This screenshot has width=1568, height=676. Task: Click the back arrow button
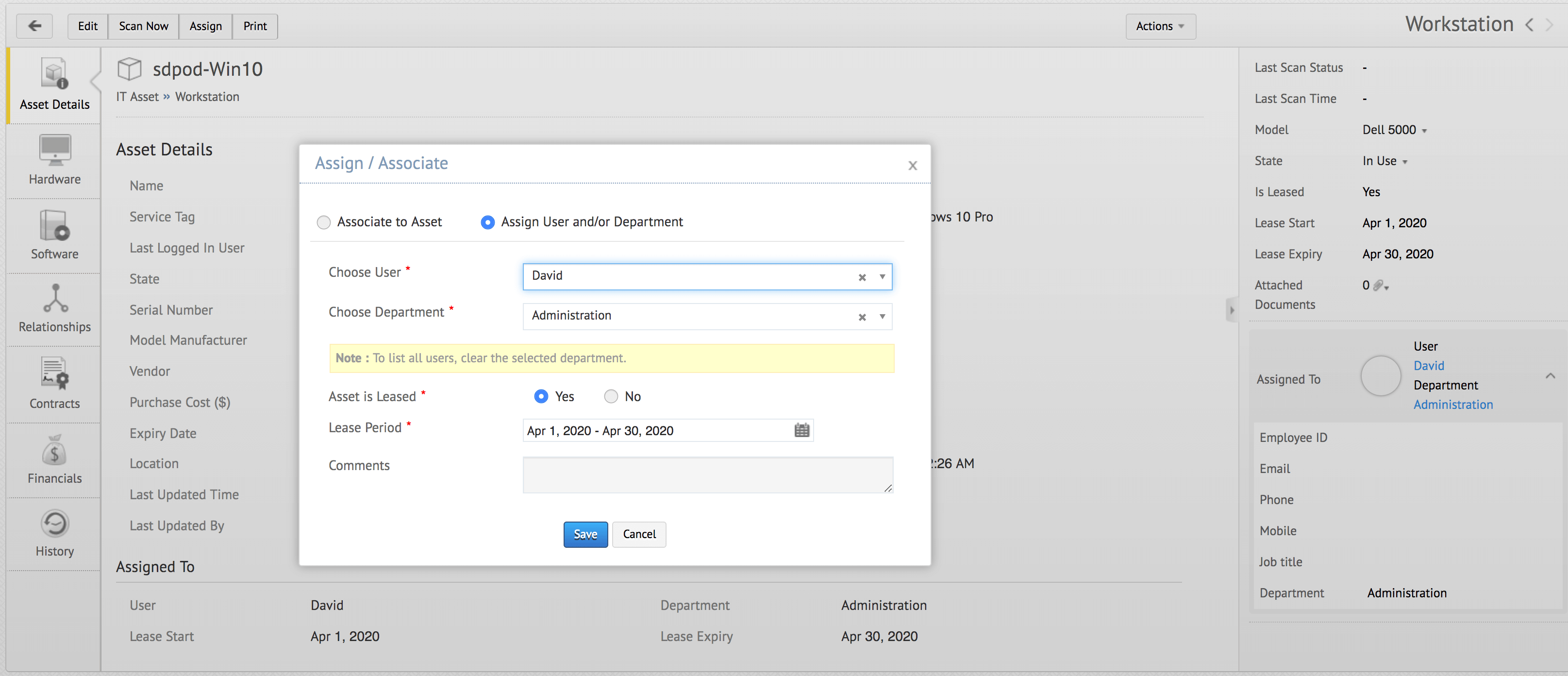pos(34,26)
